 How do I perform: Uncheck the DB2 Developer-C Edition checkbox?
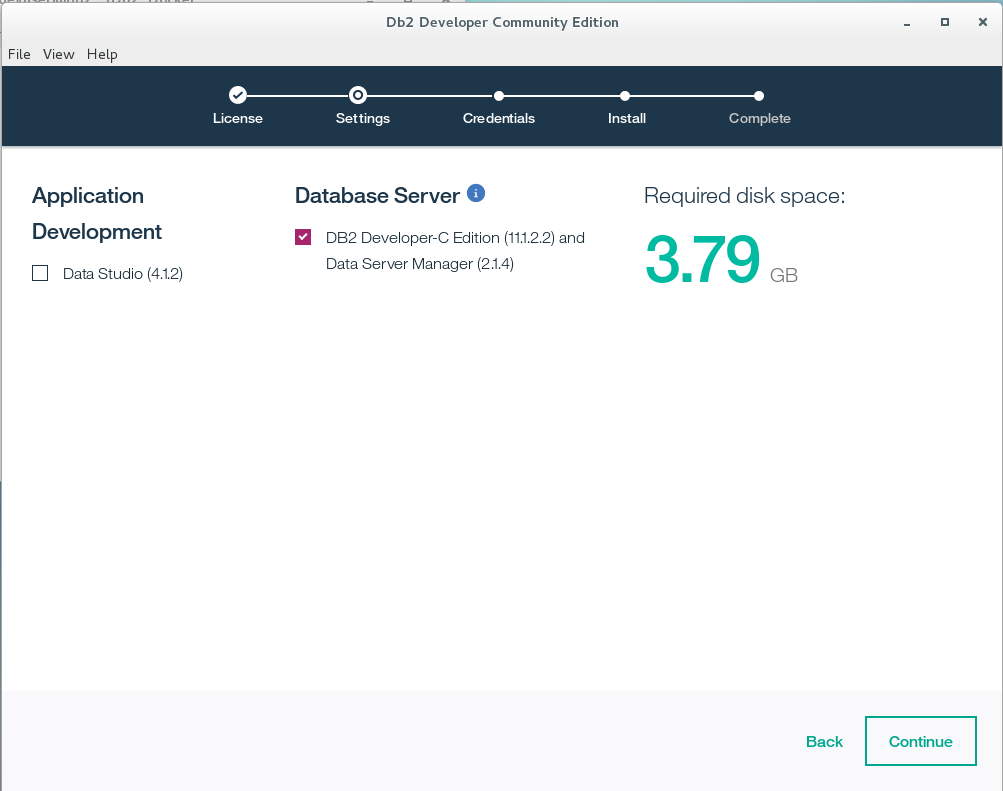303,237
